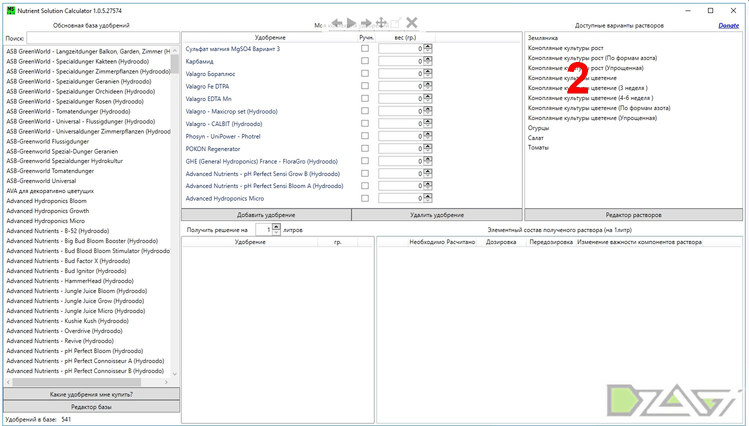
Task: Click the gray X icon in overlay toolbar
Action: tap(411, 22)
